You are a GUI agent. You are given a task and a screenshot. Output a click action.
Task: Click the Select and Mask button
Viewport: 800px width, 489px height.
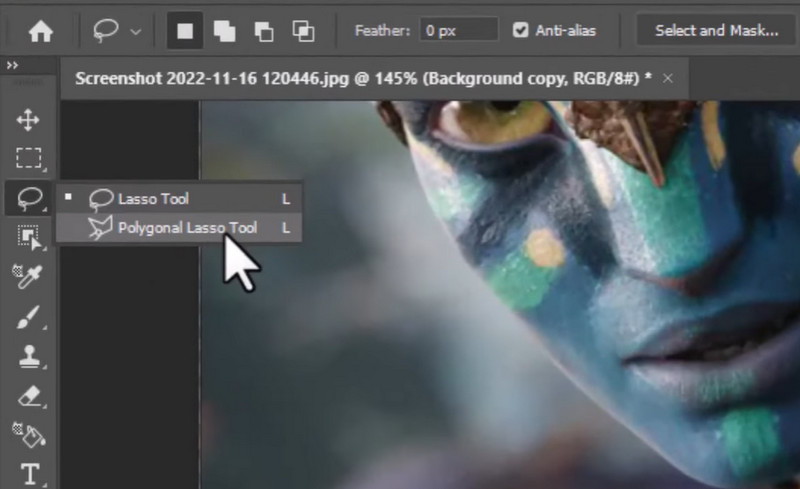(x=716, y=30)
